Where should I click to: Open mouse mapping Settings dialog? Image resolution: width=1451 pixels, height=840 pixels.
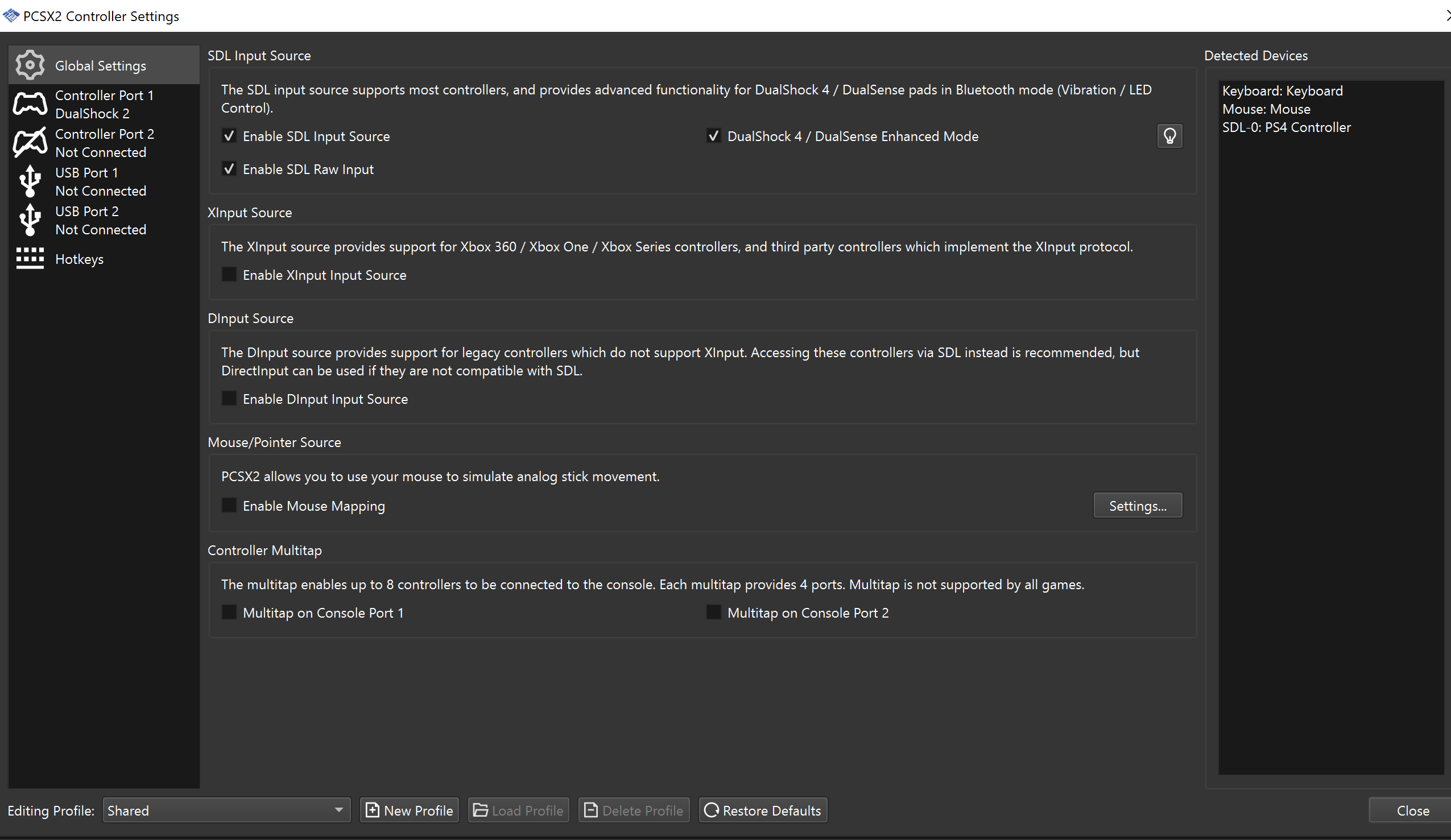(x=1138, y=505)
